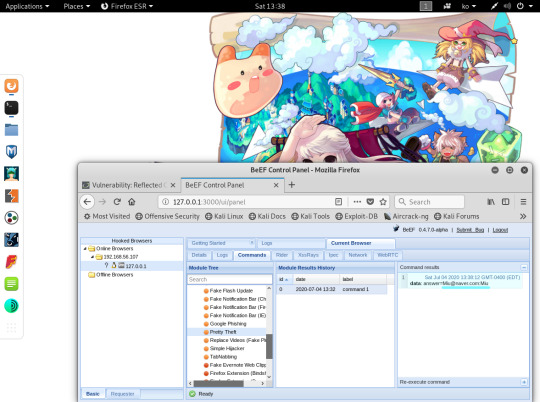Bookmark this page with star icon

383,202
